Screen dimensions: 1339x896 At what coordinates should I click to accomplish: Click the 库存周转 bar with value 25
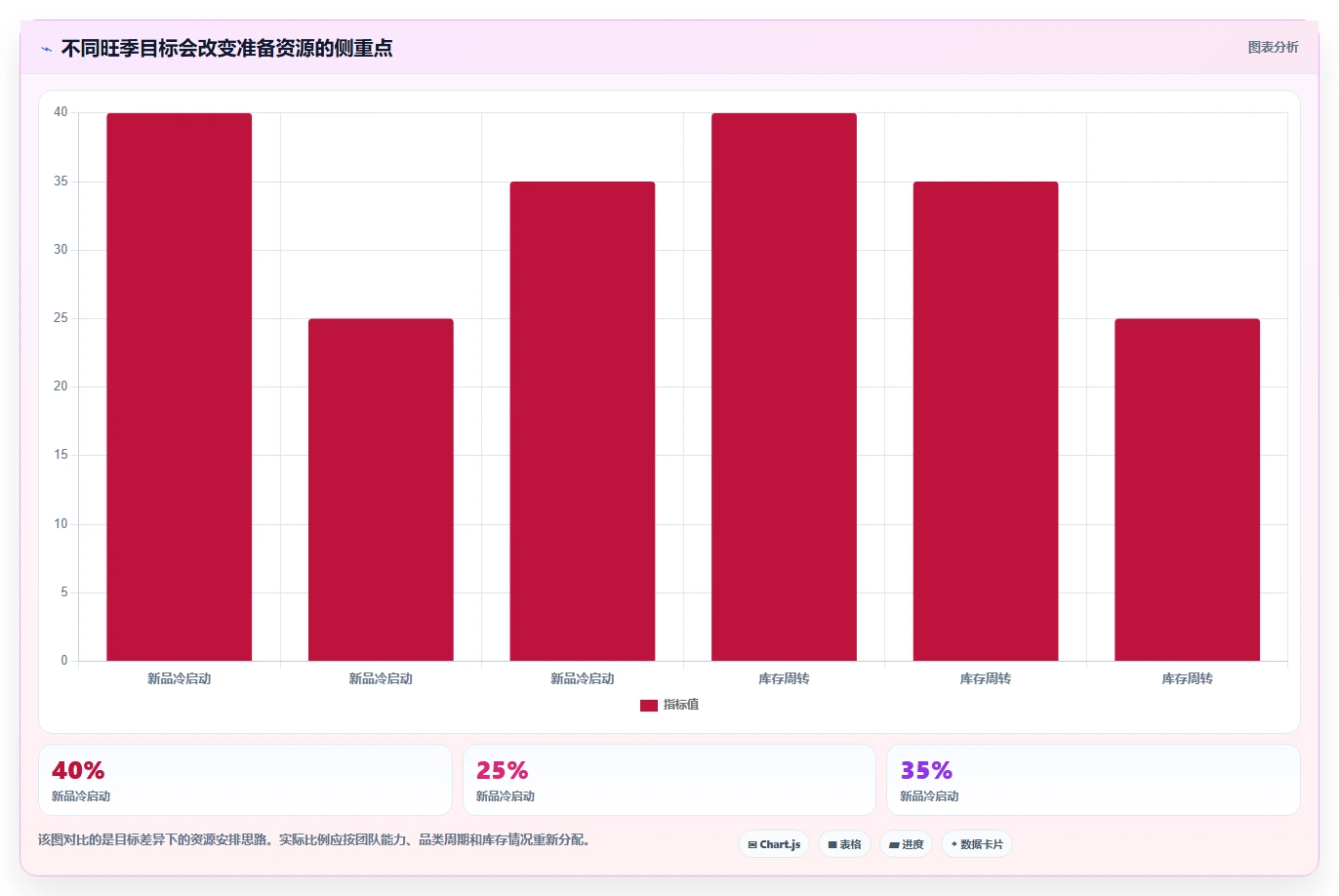1187,490
